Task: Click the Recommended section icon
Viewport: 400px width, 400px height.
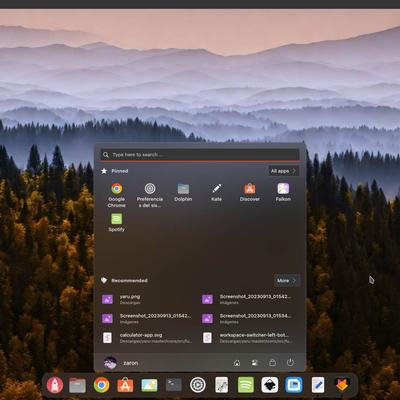Action: pos(104,280)
